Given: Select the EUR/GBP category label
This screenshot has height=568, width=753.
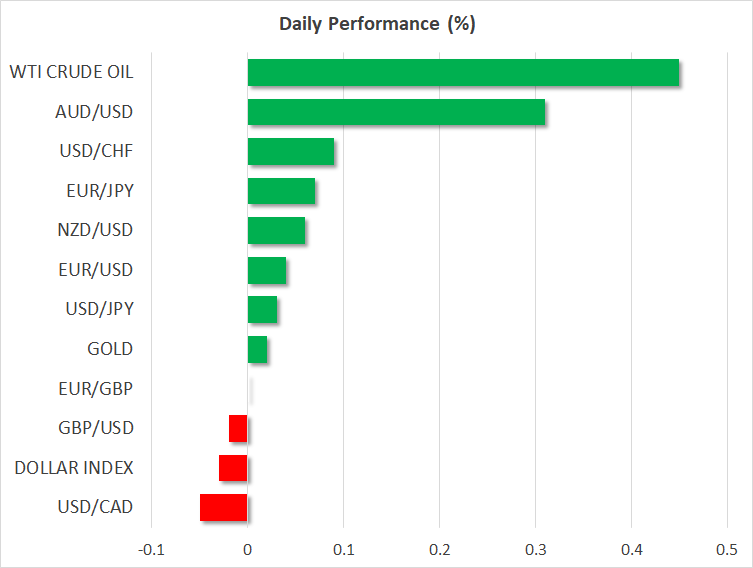Looking at the screenshot, I should pyautogui.click(x=95, y=389).
